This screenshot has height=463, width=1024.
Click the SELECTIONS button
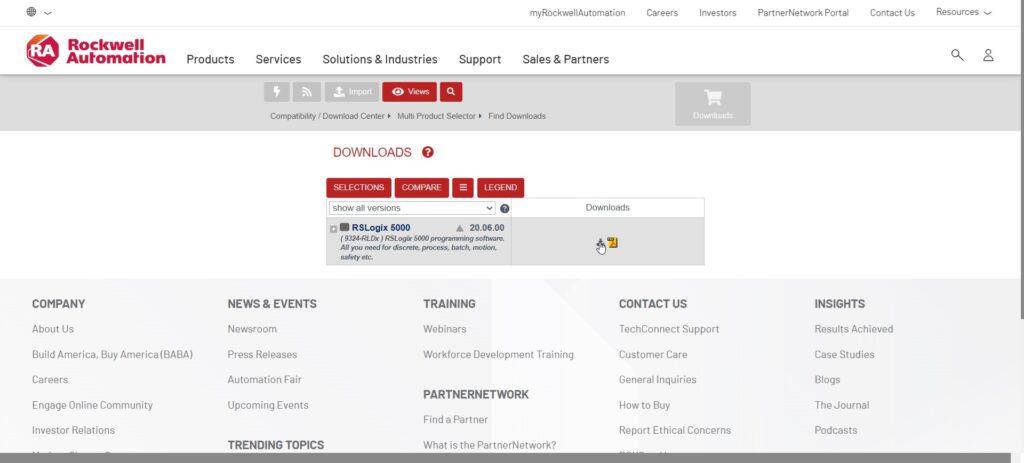pyautogui.click(x=358, y=188)
